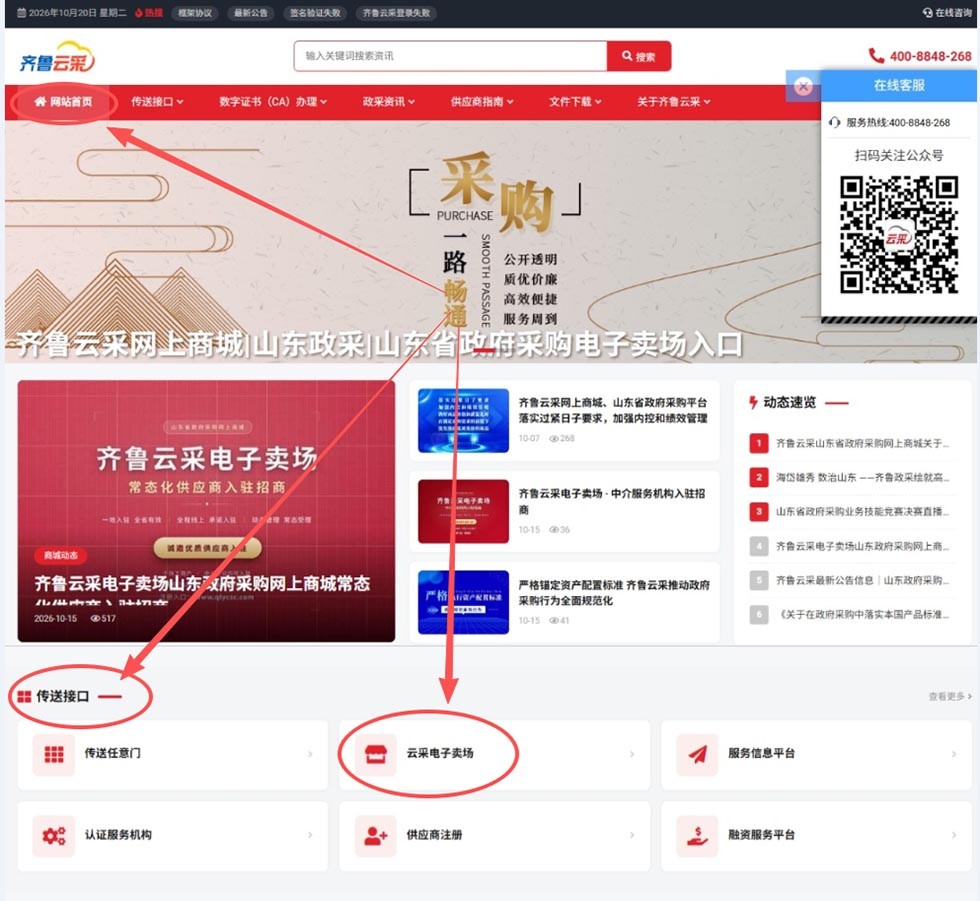Click chevron on the 服务信息平台 card

[x=954, y=754]
